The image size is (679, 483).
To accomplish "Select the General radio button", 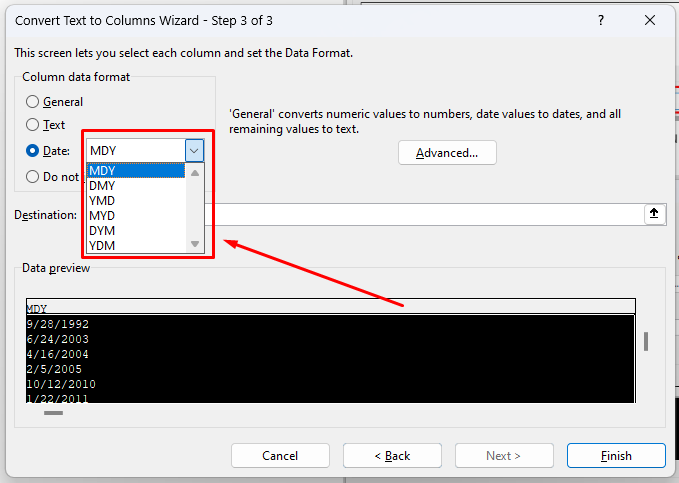I will coord(32,102).
